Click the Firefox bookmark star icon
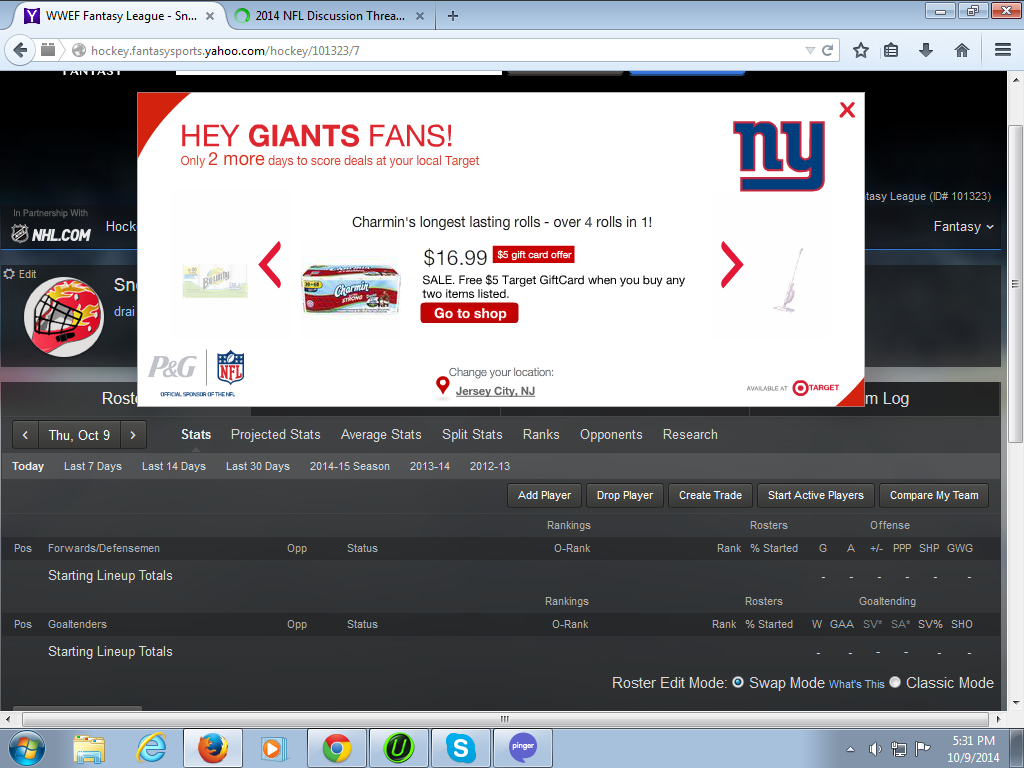1024x768 pixels. pyautogui.click(x=860, y=50)
